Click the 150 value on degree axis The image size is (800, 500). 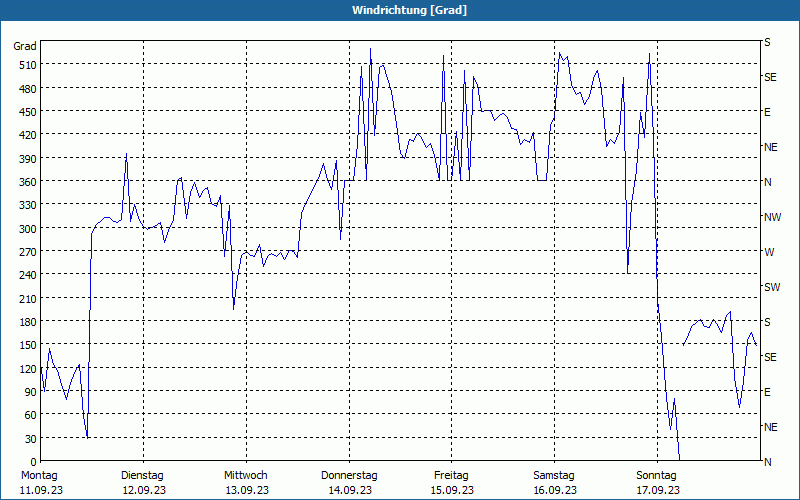coord(28,345)
